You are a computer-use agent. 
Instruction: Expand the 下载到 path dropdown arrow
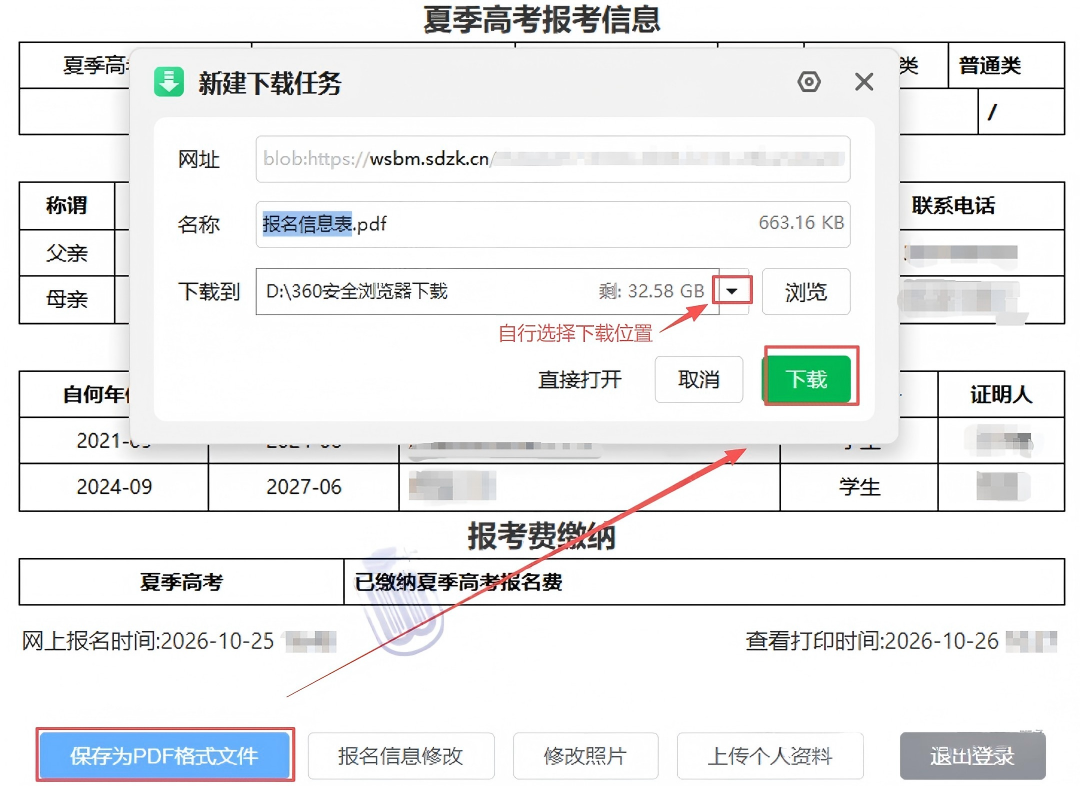[x=732, y=291]
